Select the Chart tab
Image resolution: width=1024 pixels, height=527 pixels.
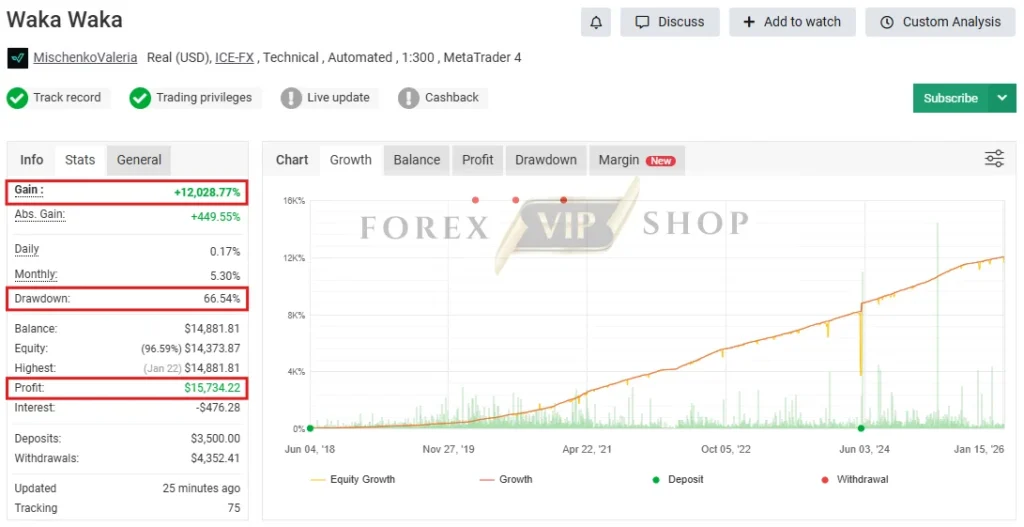(x=292, y=160)
